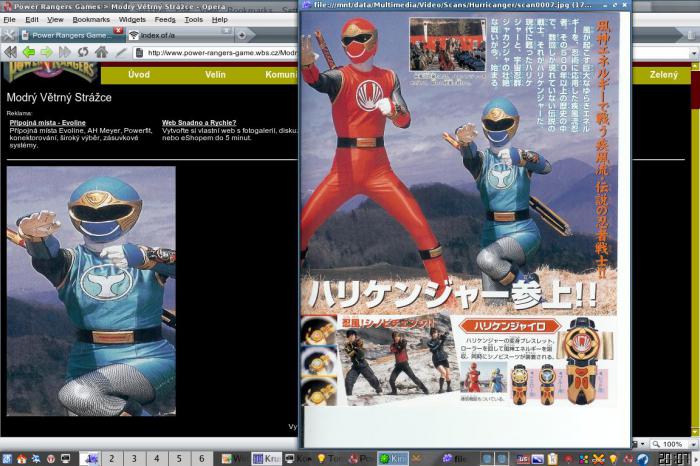
Task: Expand the zoom level dropdown arrow
Action: pos(694,445)
